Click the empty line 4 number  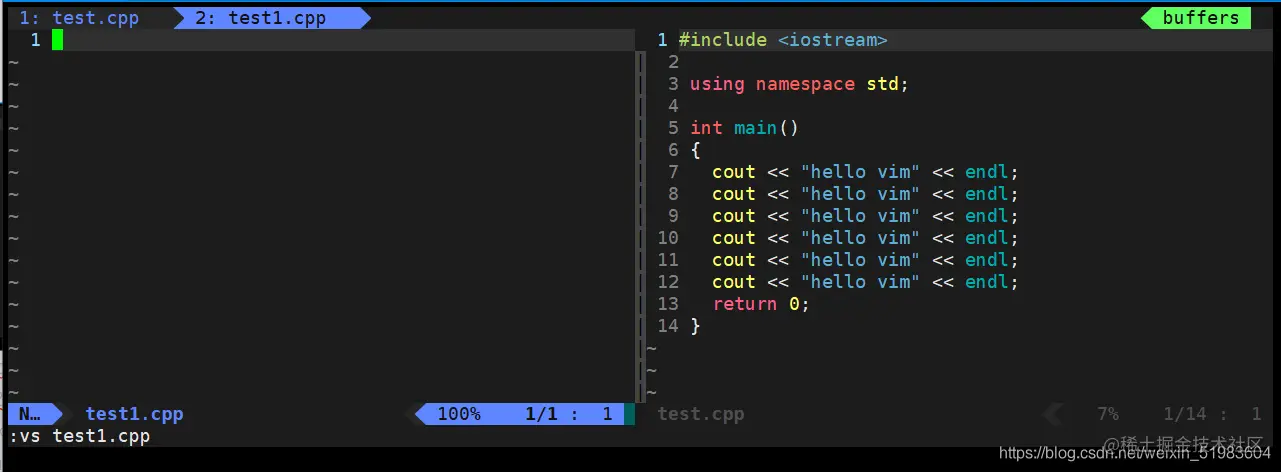(673, 106)
